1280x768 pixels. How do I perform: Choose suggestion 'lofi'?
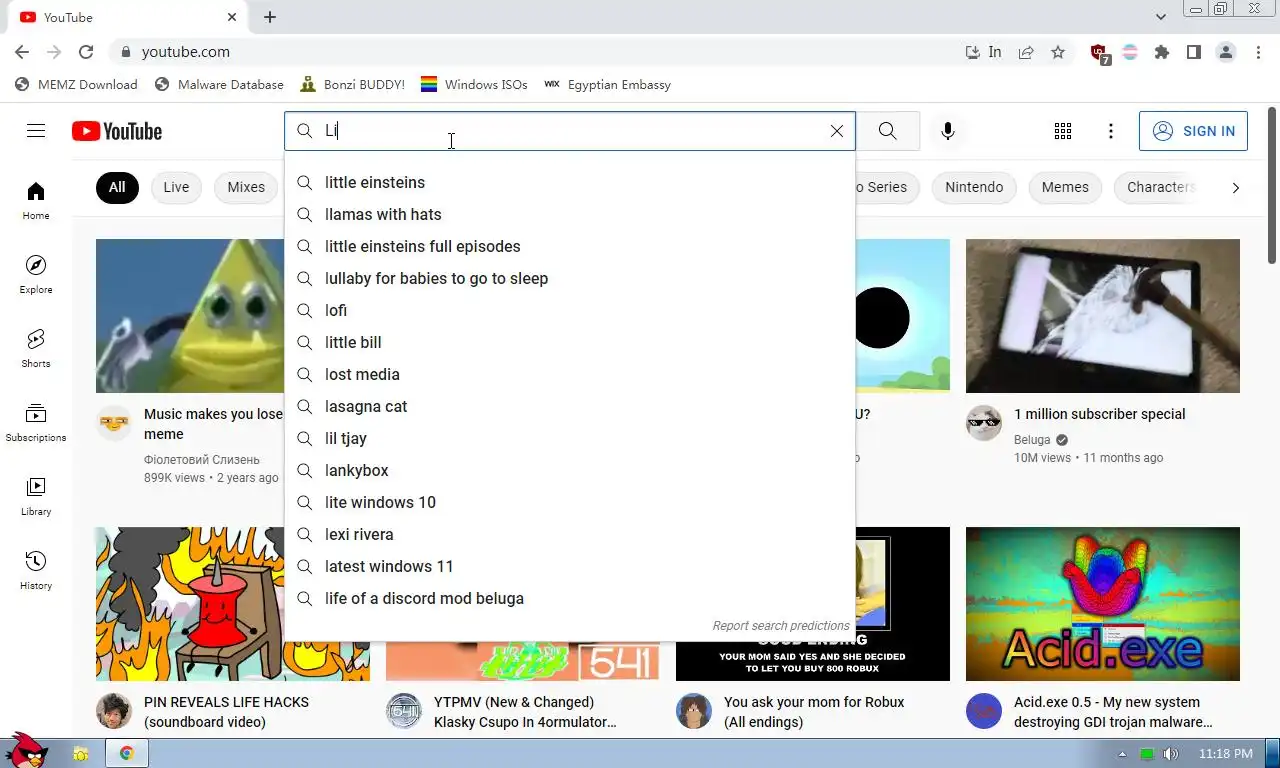tap(570, 310)
